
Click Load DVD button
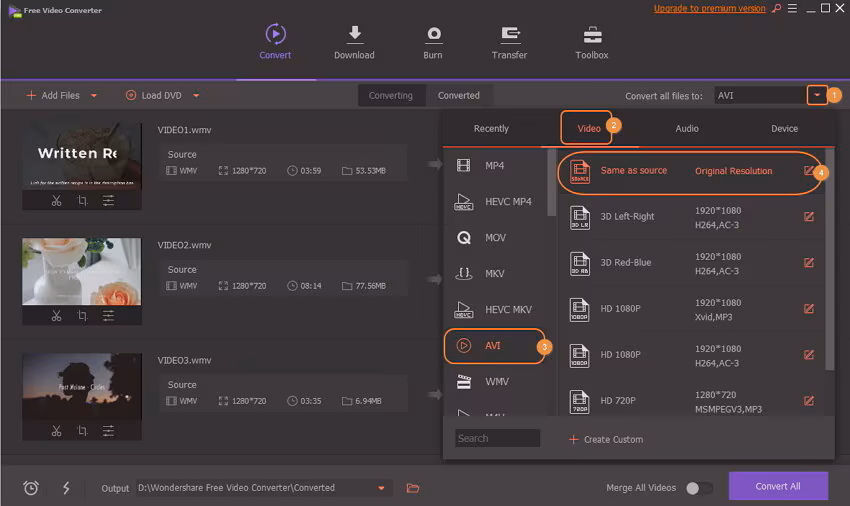coord(154,95)
